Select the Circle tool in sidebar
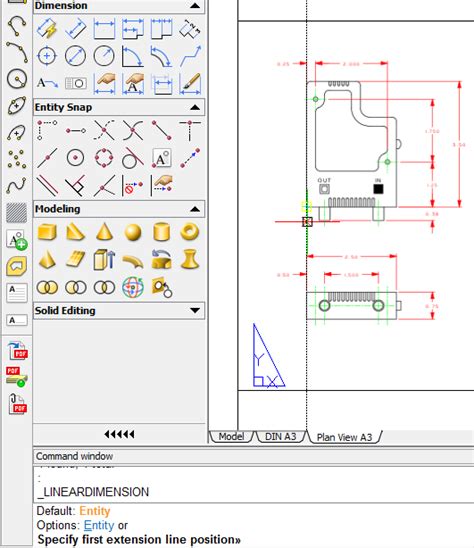Image resolution: width=474 pixels, height=548 pixels. click(17, 79)
